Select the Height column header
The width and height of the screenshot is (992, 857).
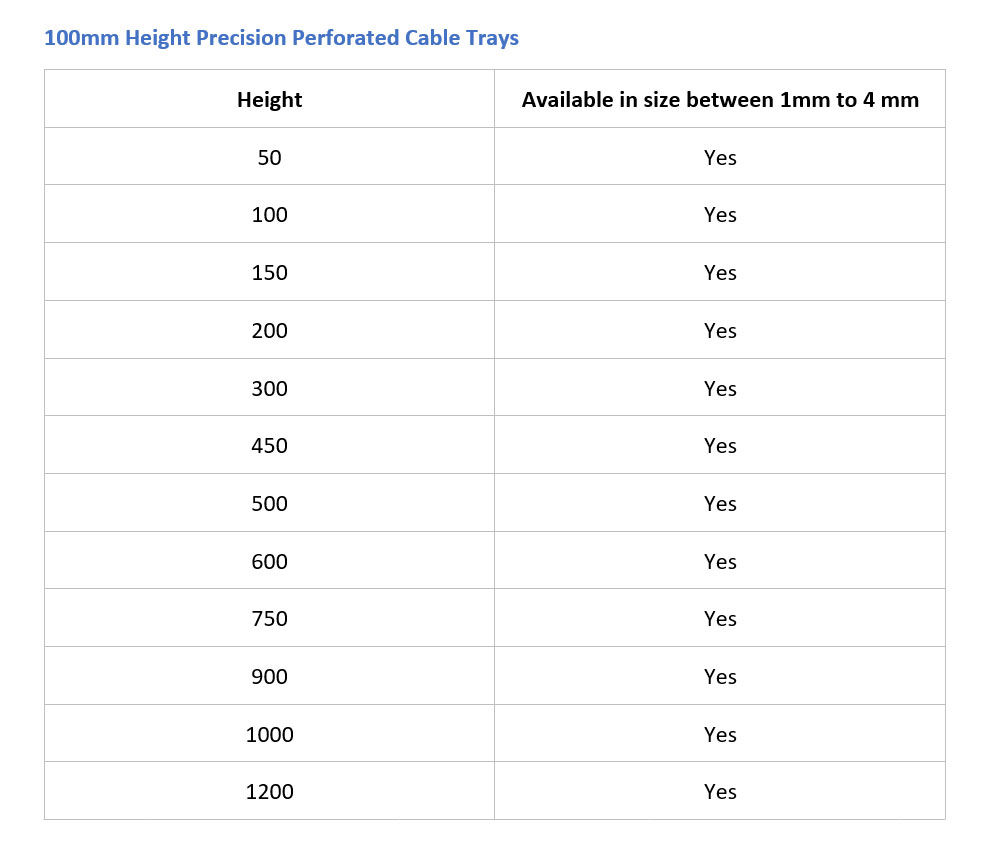click(x=270, y=99)
